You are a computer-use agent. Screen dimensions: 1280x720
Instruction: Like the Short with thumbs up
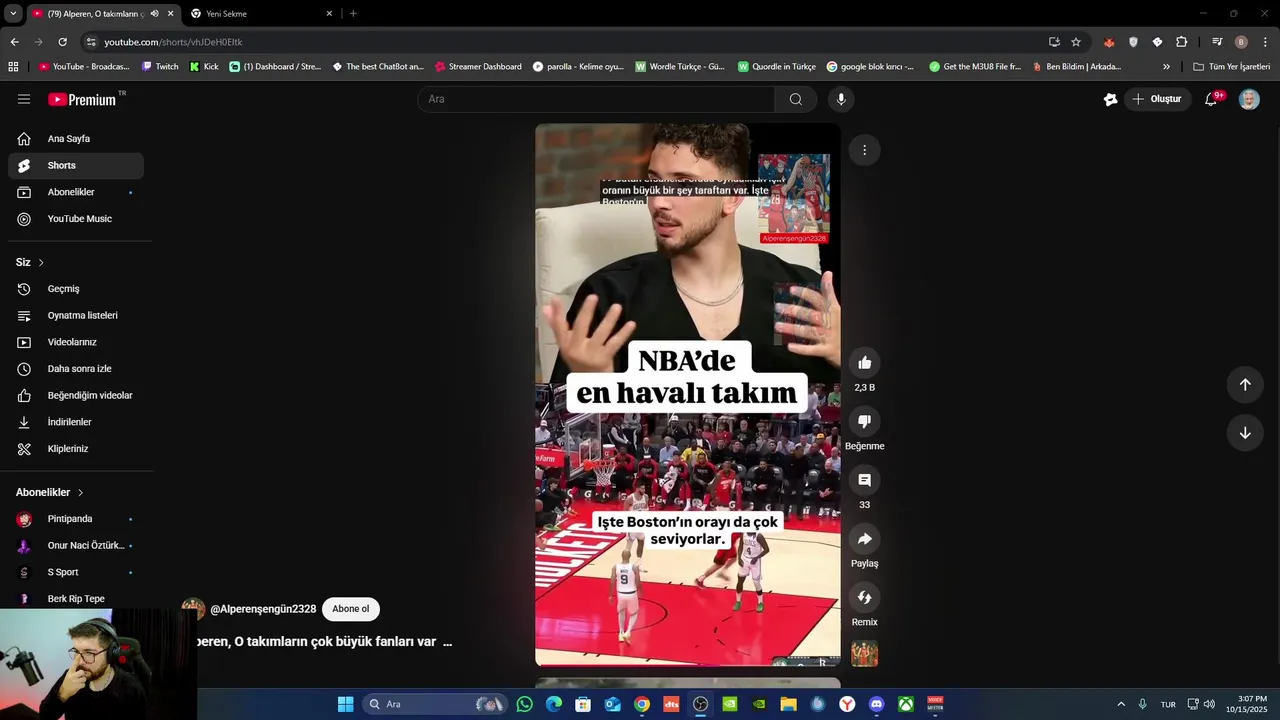click(865, 363)
